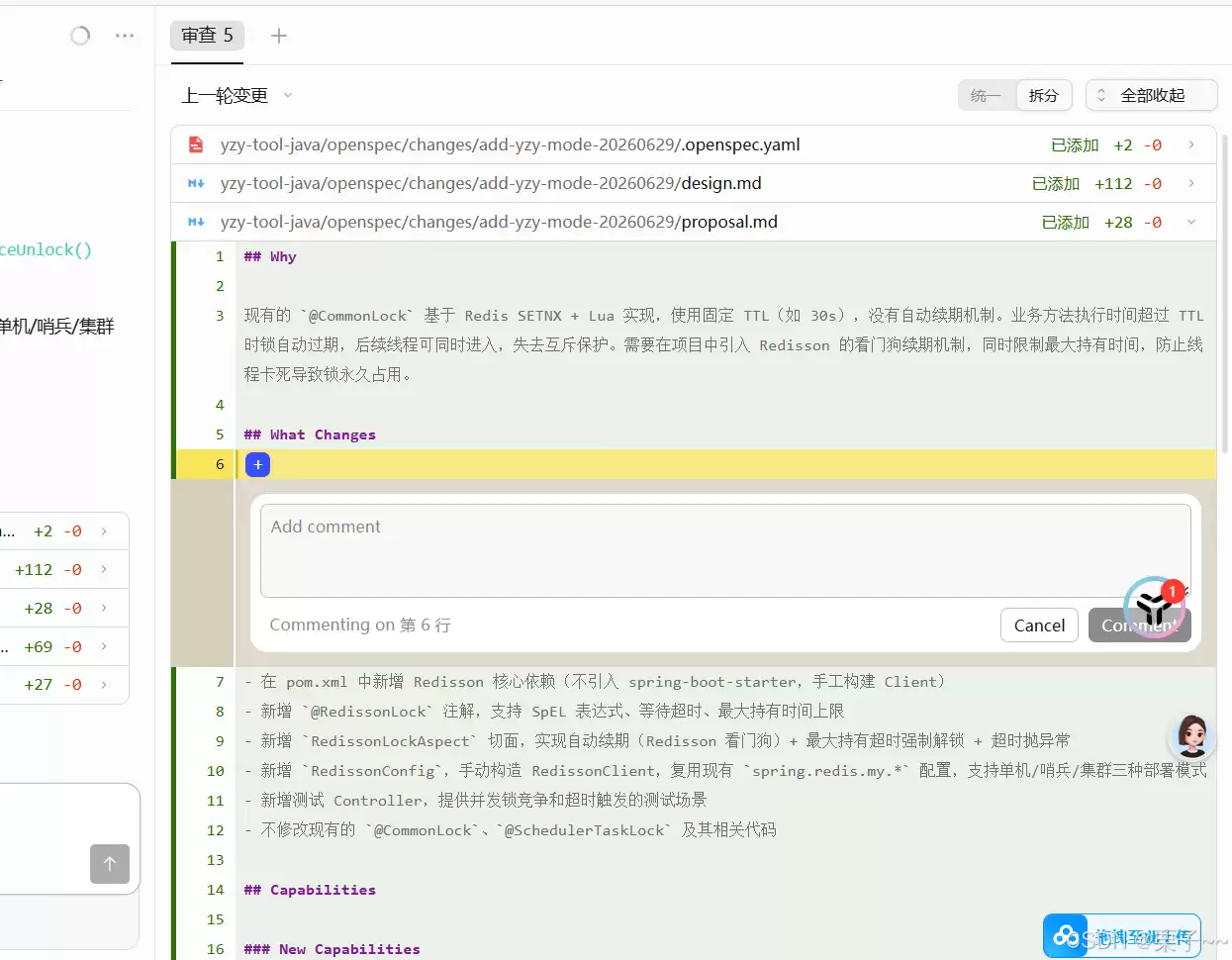The image size is (1232, 960).
Task: Switch diff view to 统一 mode
Action: pos(986,95)
